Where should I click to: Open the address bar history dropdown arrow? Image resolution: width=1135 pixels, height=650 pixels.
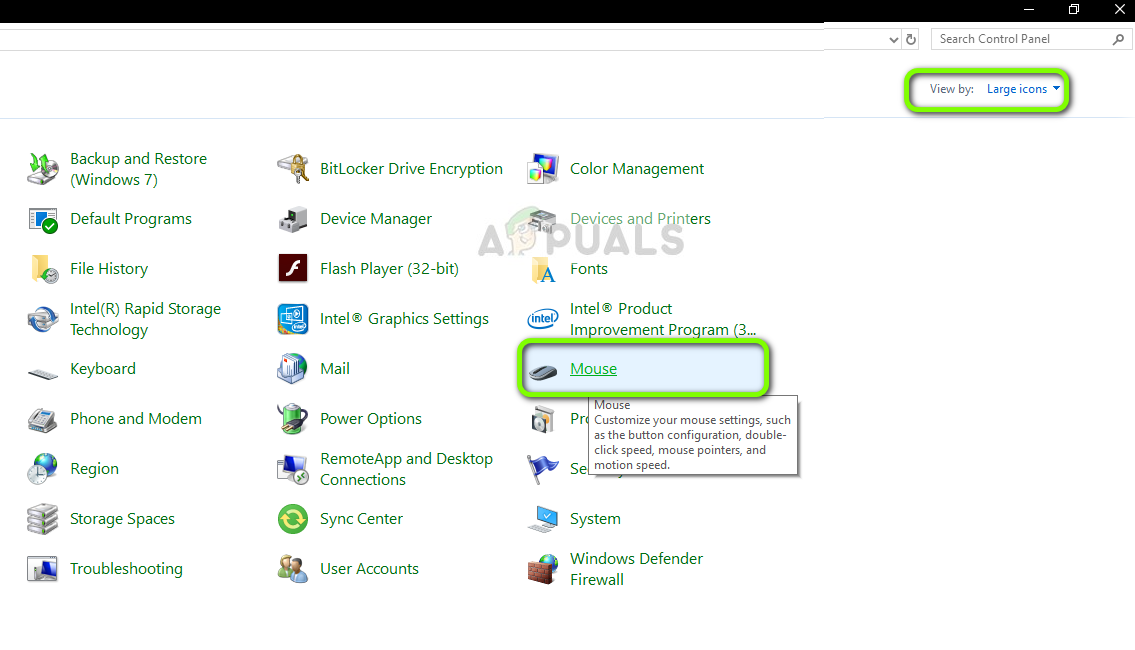pos(893,39)
